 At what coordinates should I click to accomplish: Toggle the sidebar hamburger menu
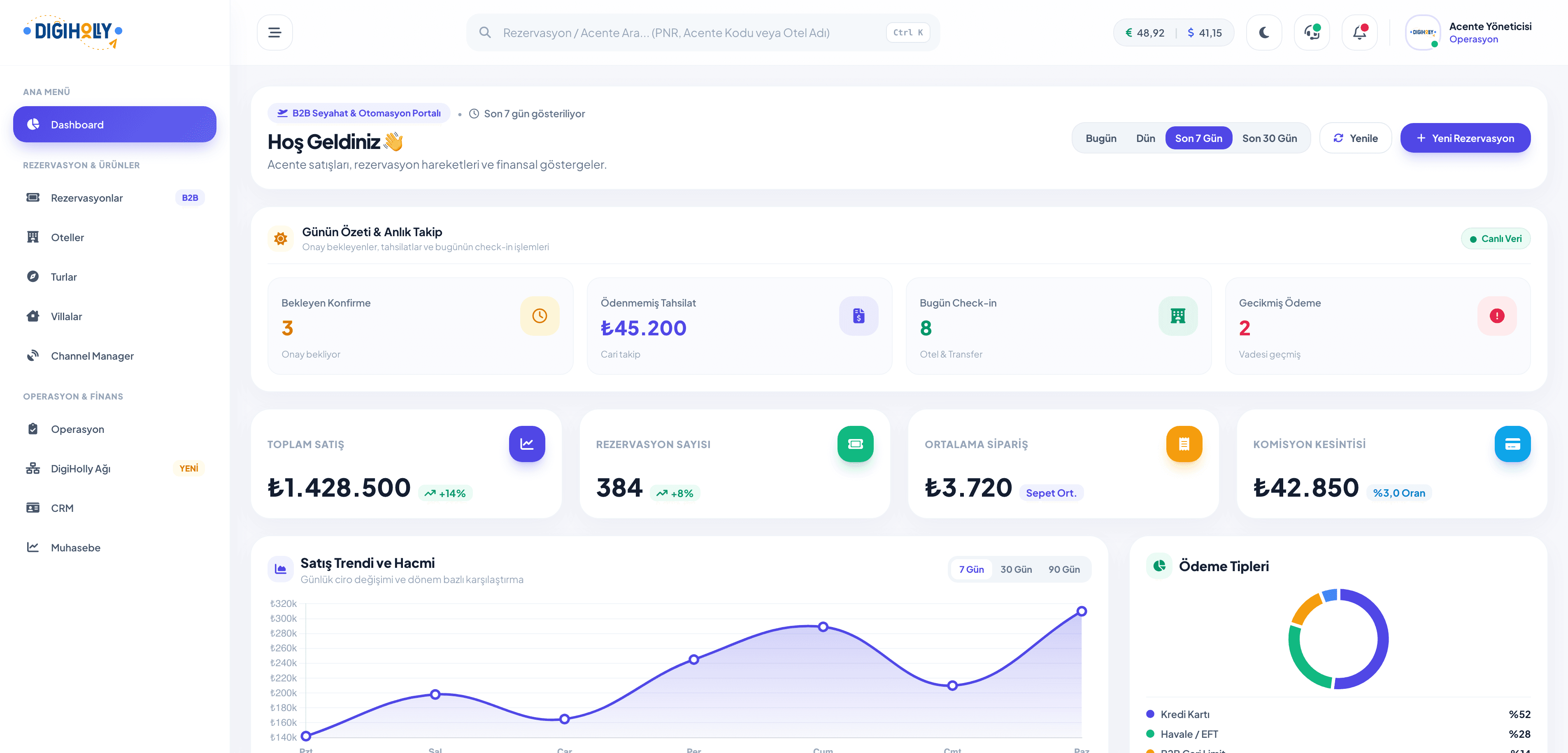pyautogui.click(x=275, y=32)
